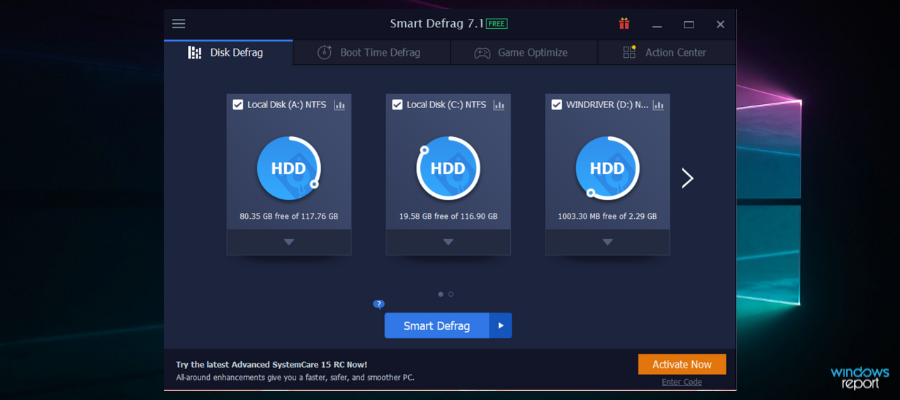Expand options below WINDRIVER (D:) card
Image resolution: width=900 pixels, height=400 pixels.
coord(607,242)
